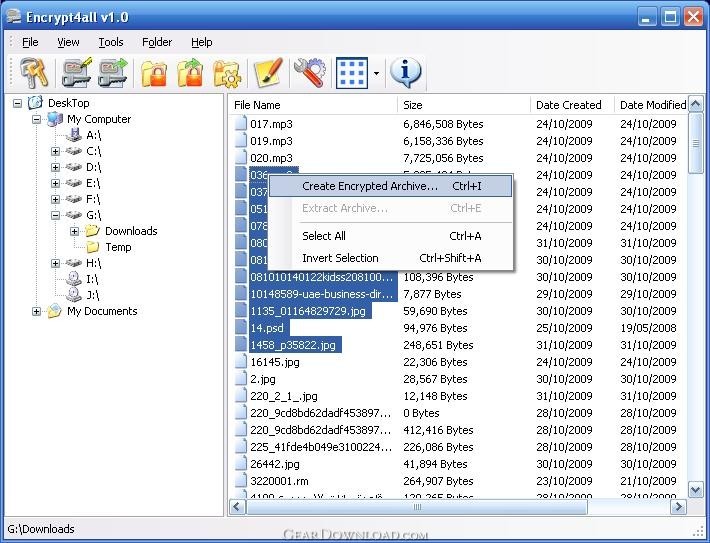
Task: Expand the E:\ drive node
Action: (x=55, y=183)
